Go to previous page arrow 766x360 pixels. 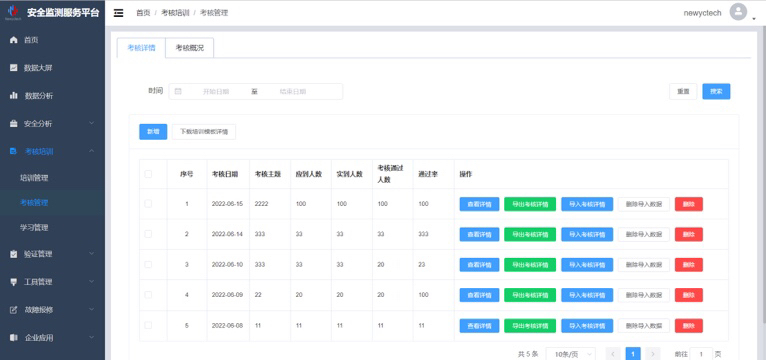[x=613, y=354]
